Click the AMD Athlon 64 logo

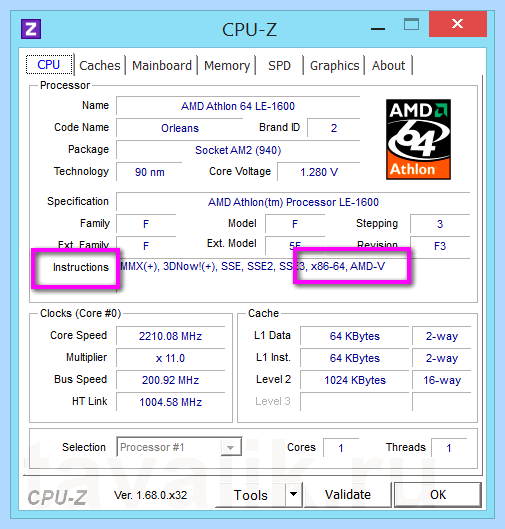418,139
